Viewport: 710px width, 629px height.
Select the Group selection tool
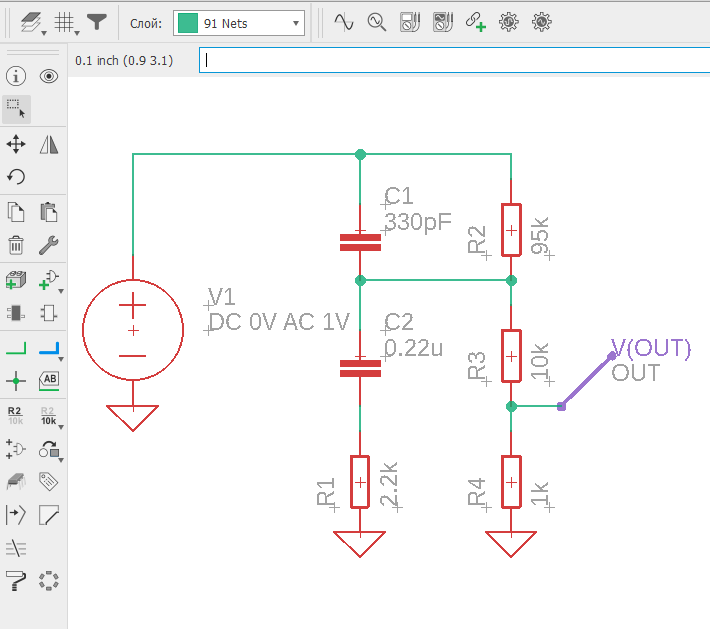coord(16,109)
